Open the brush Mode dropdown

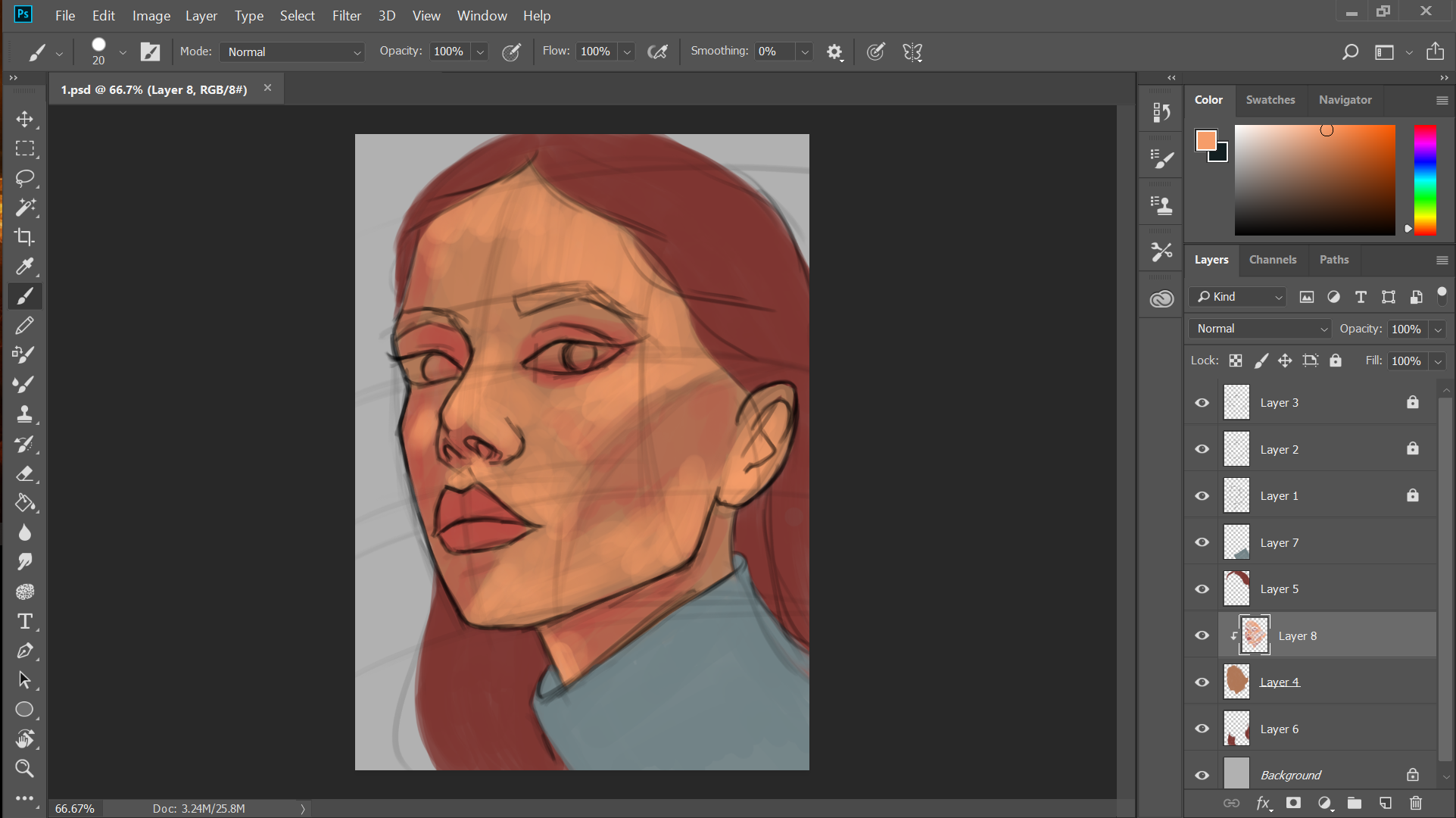[x=292, y=52]
